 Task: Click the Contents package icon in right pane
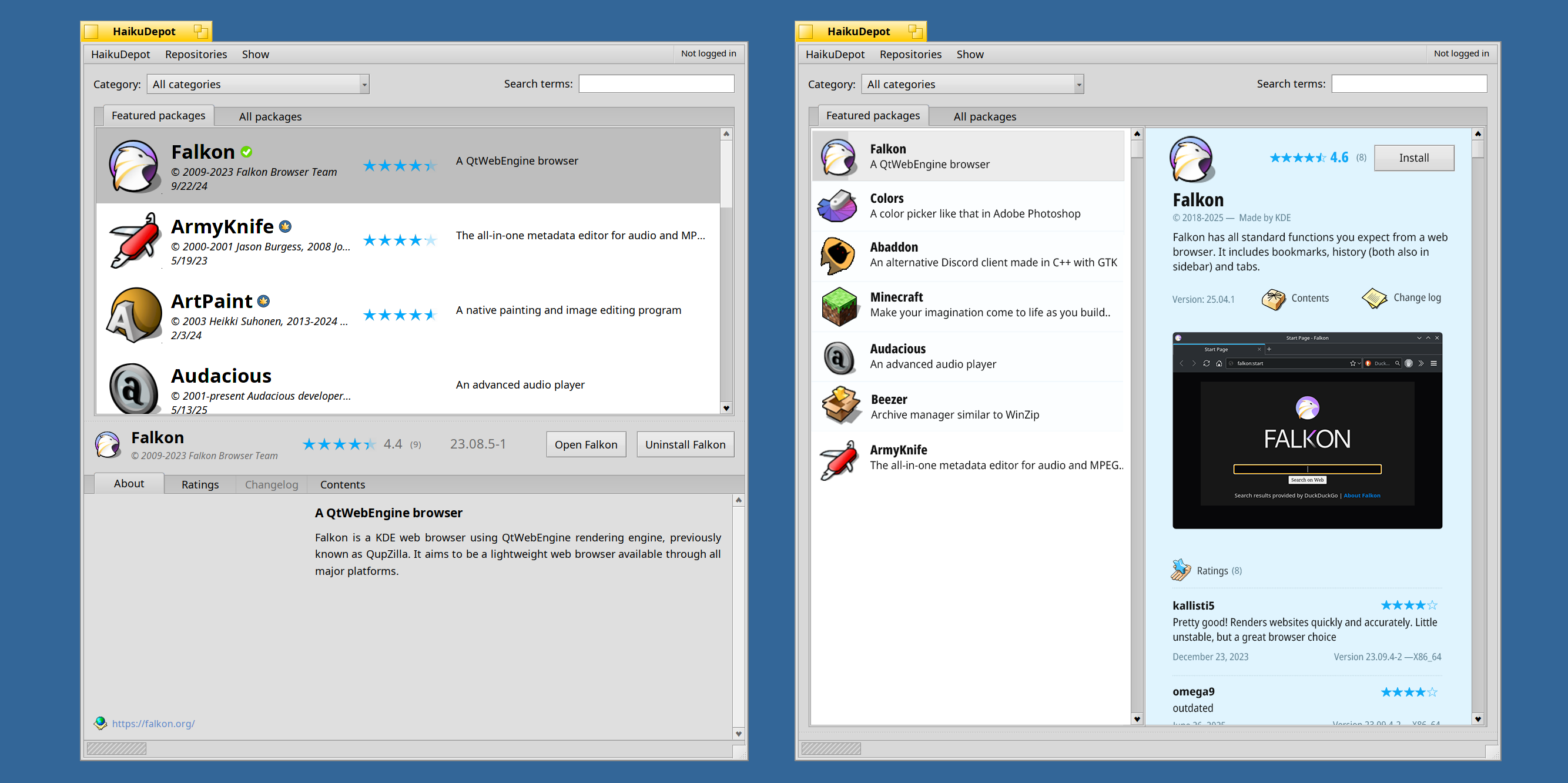pyautogui.click(x=1274, y=299)
